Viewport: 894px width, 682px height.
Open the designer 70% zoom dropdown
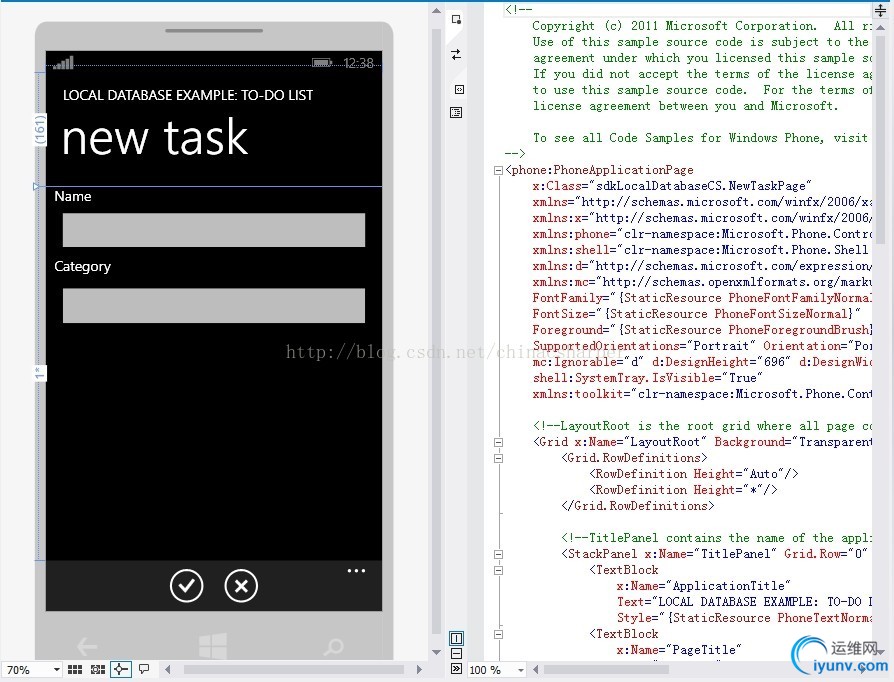(56, 669)
